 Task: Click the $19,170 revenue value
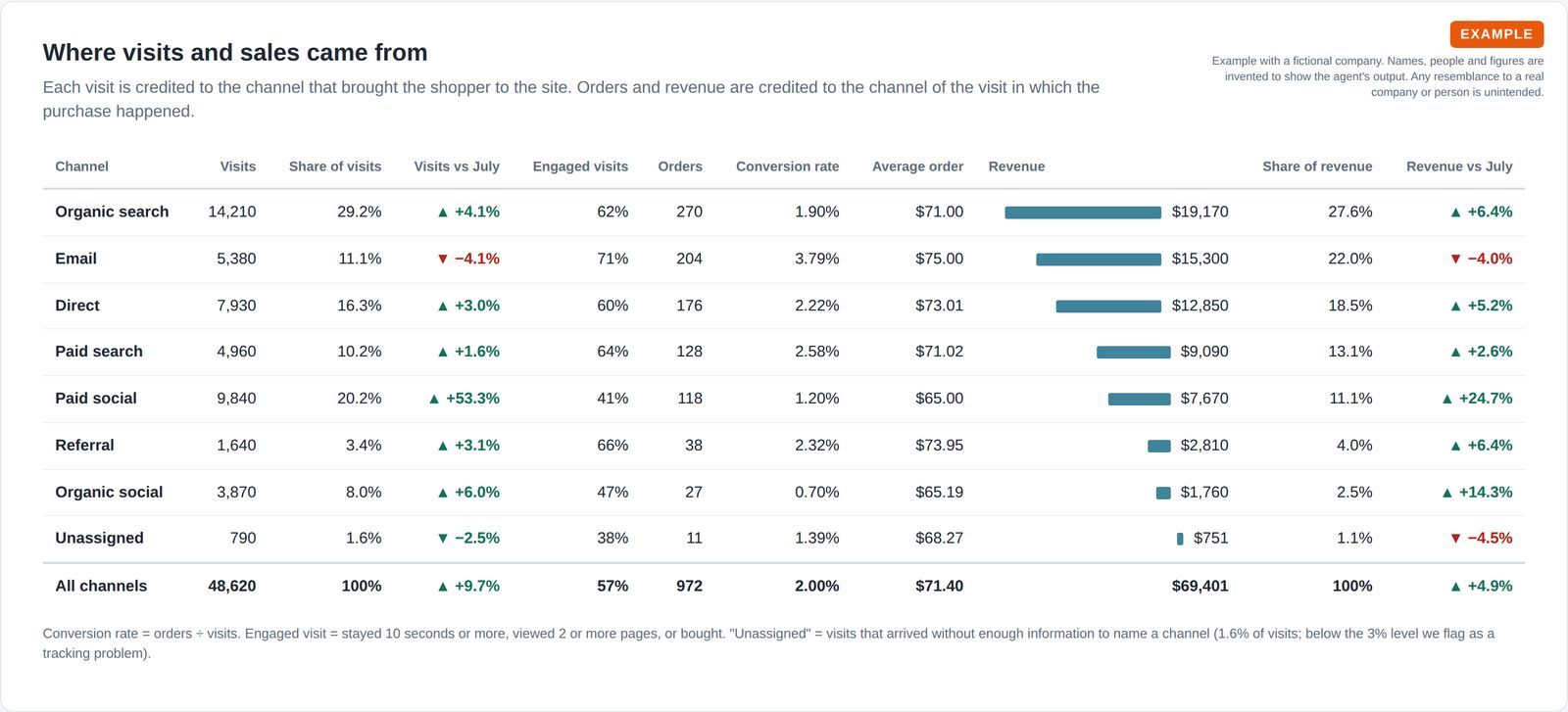pyautogui.click(x=1200, y=212)
